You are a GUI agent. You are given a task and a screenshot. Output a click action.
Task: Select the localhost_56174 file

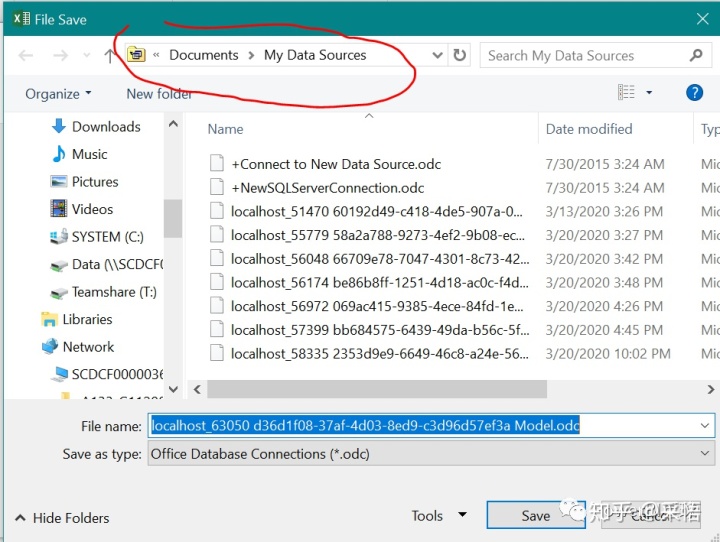(x=379, y=282)
